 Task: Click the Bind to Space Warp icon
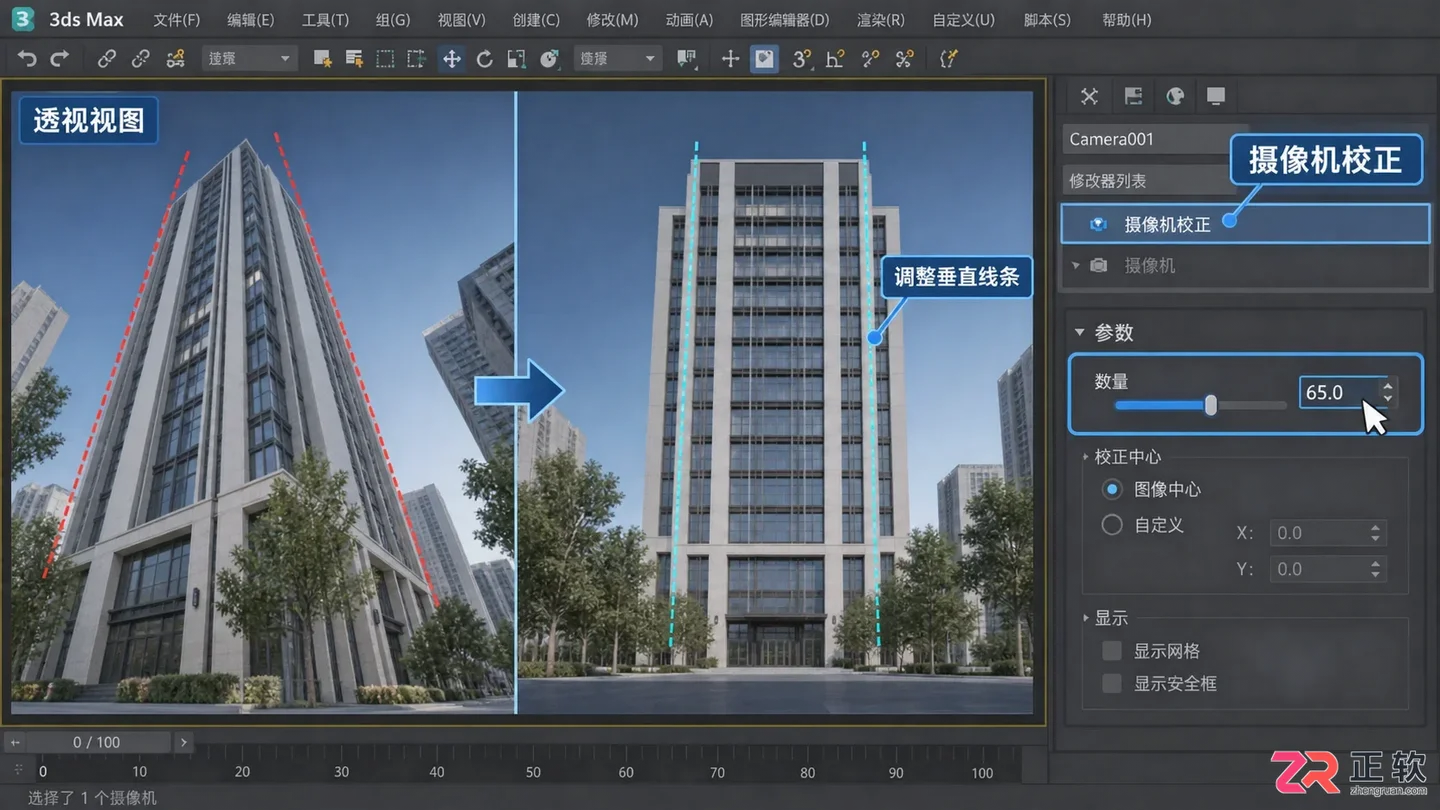(x=176, y=59)
